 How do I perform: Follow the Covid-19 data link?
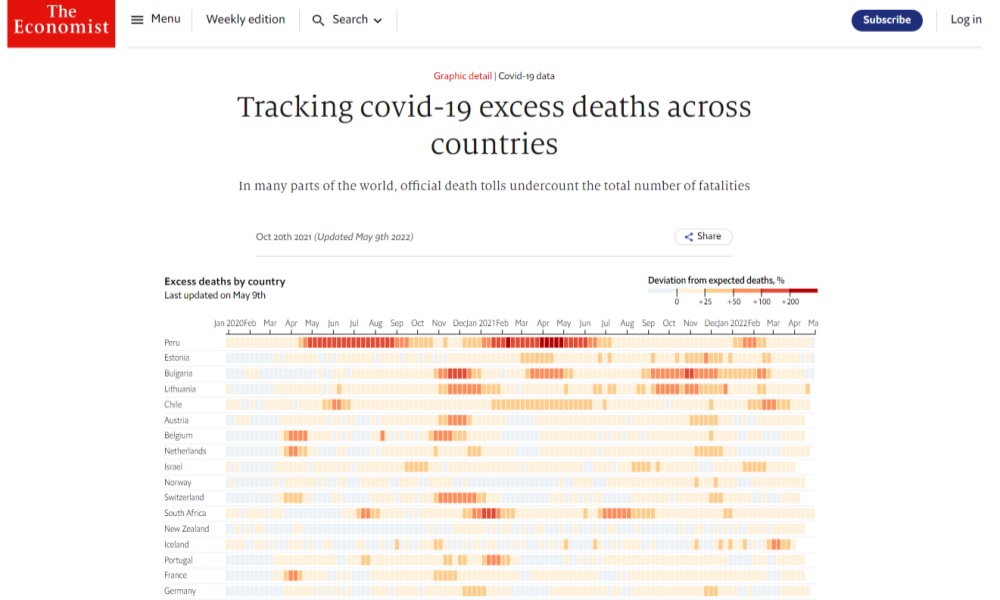(x=526, y=76)
